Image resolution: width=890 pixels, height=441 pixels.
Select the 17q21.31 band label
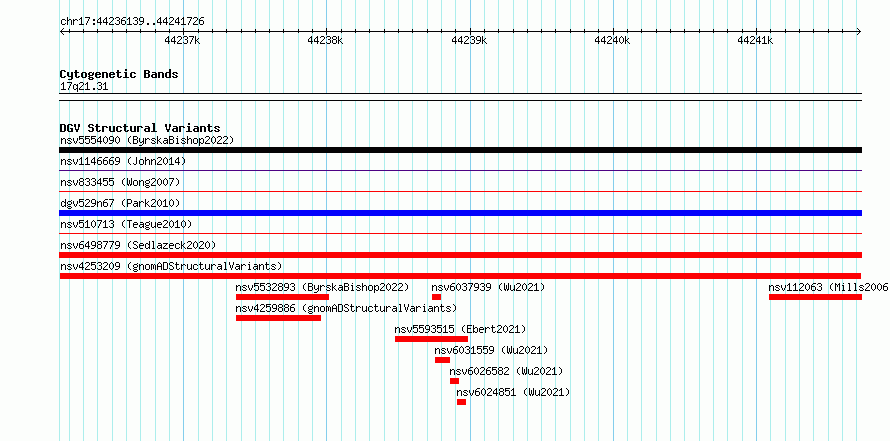[x=84, y=87]
